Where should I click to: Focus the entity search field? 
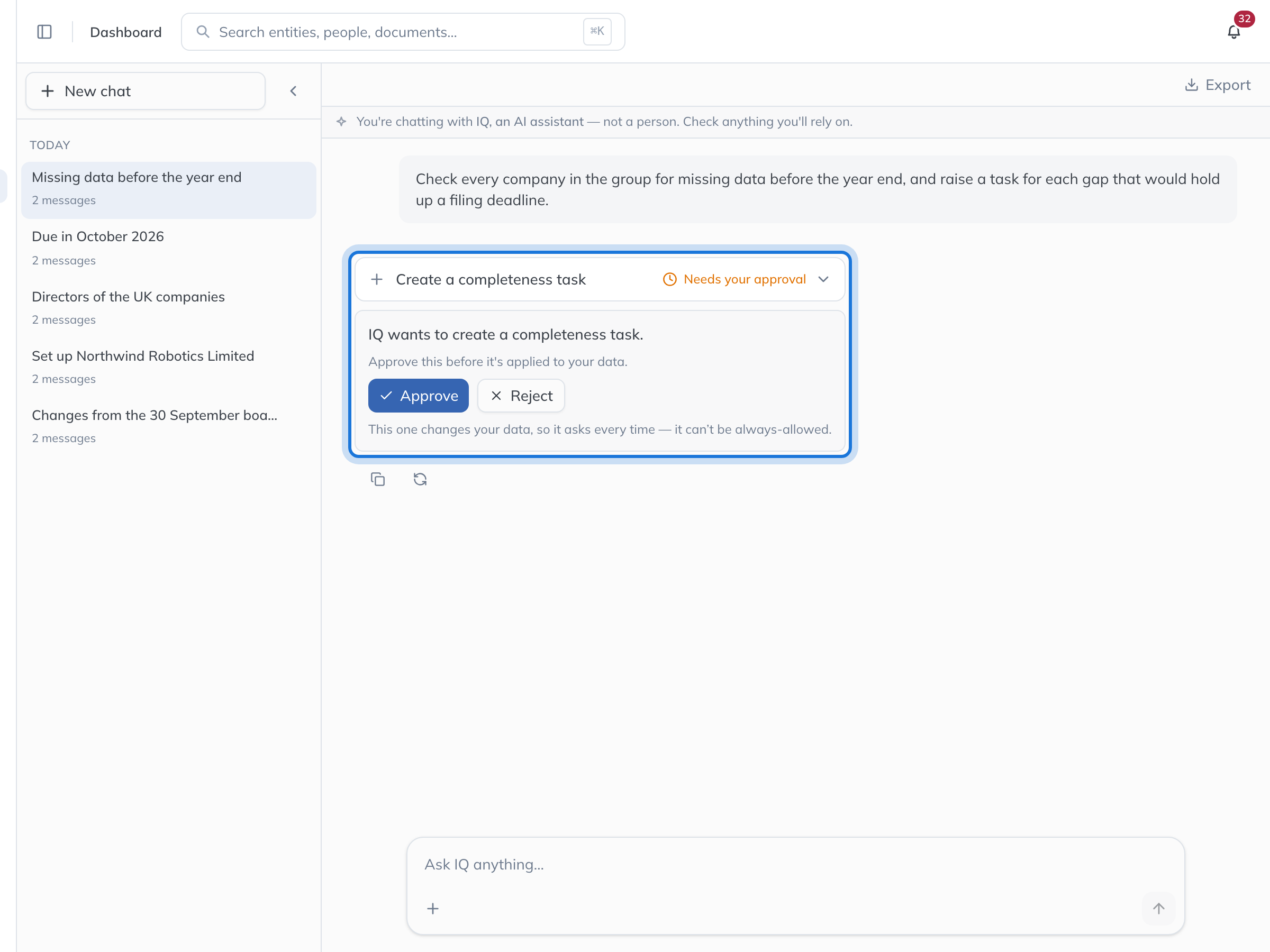(x=403, y=32)
